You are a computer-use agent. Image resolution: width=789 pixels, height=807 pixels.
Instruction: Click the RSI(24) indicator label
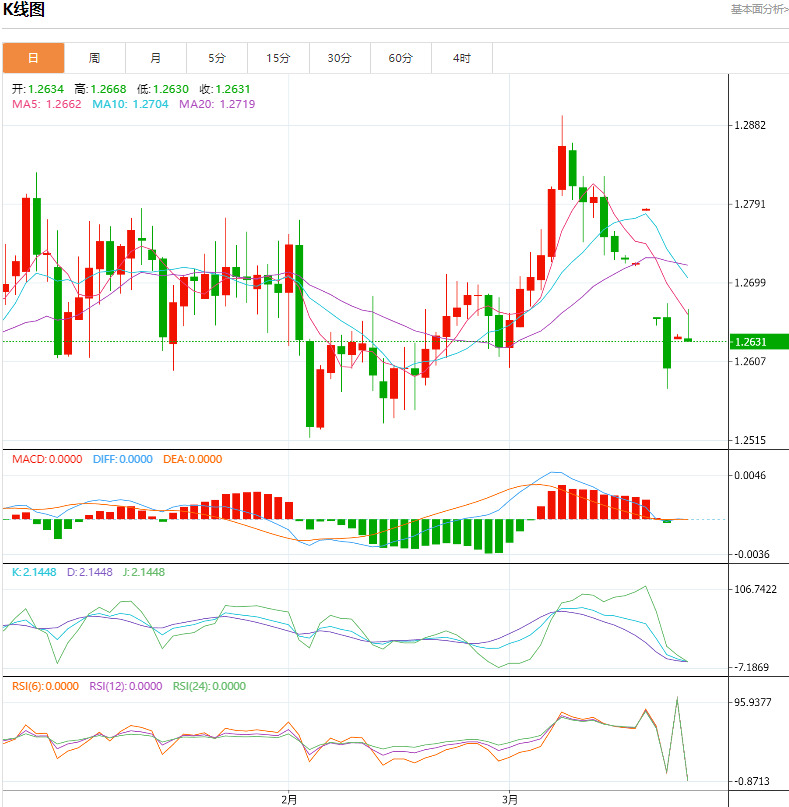pos(209,687)
